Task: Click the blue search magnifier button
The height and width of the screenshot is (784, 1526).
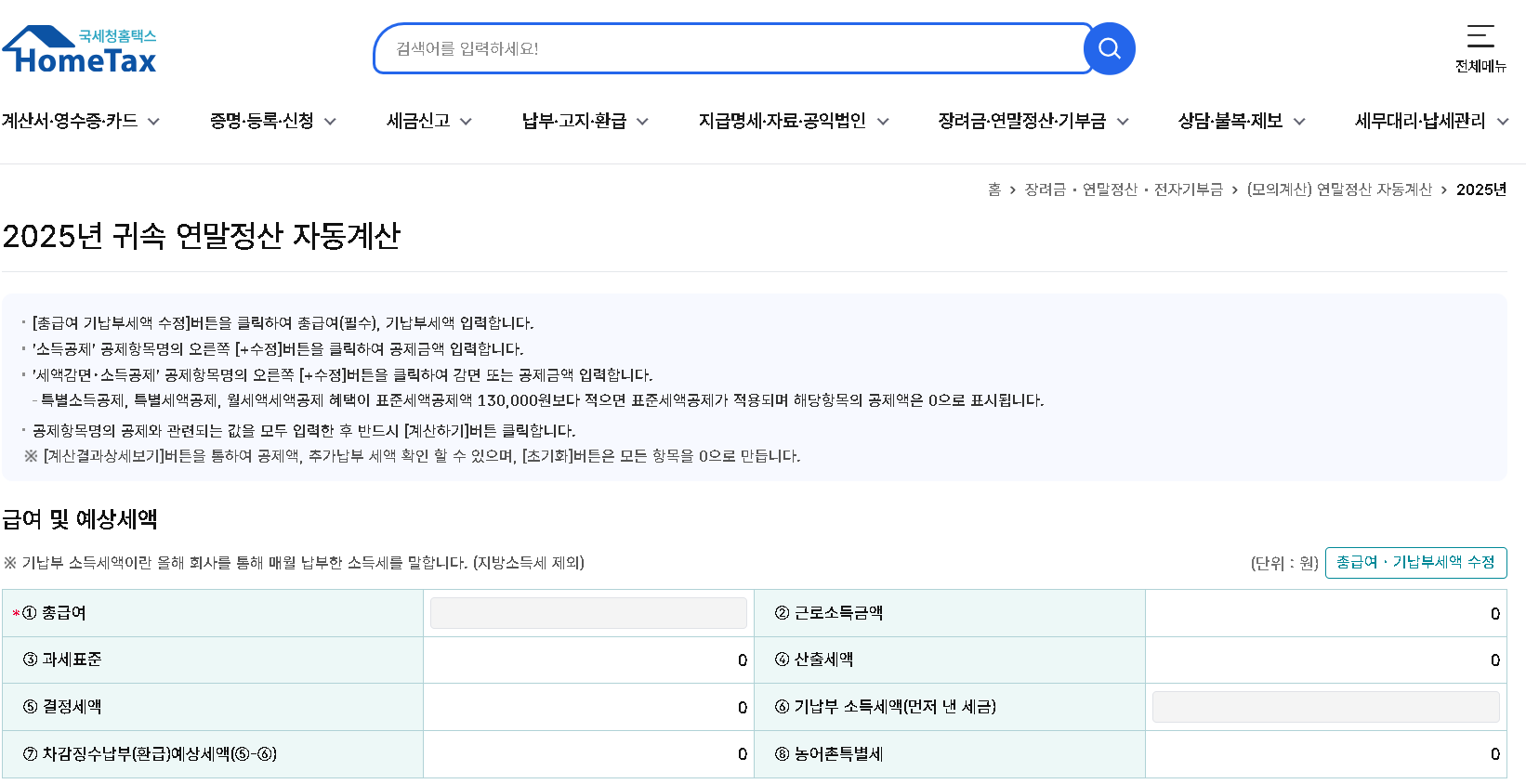Action: [1109, 48]
